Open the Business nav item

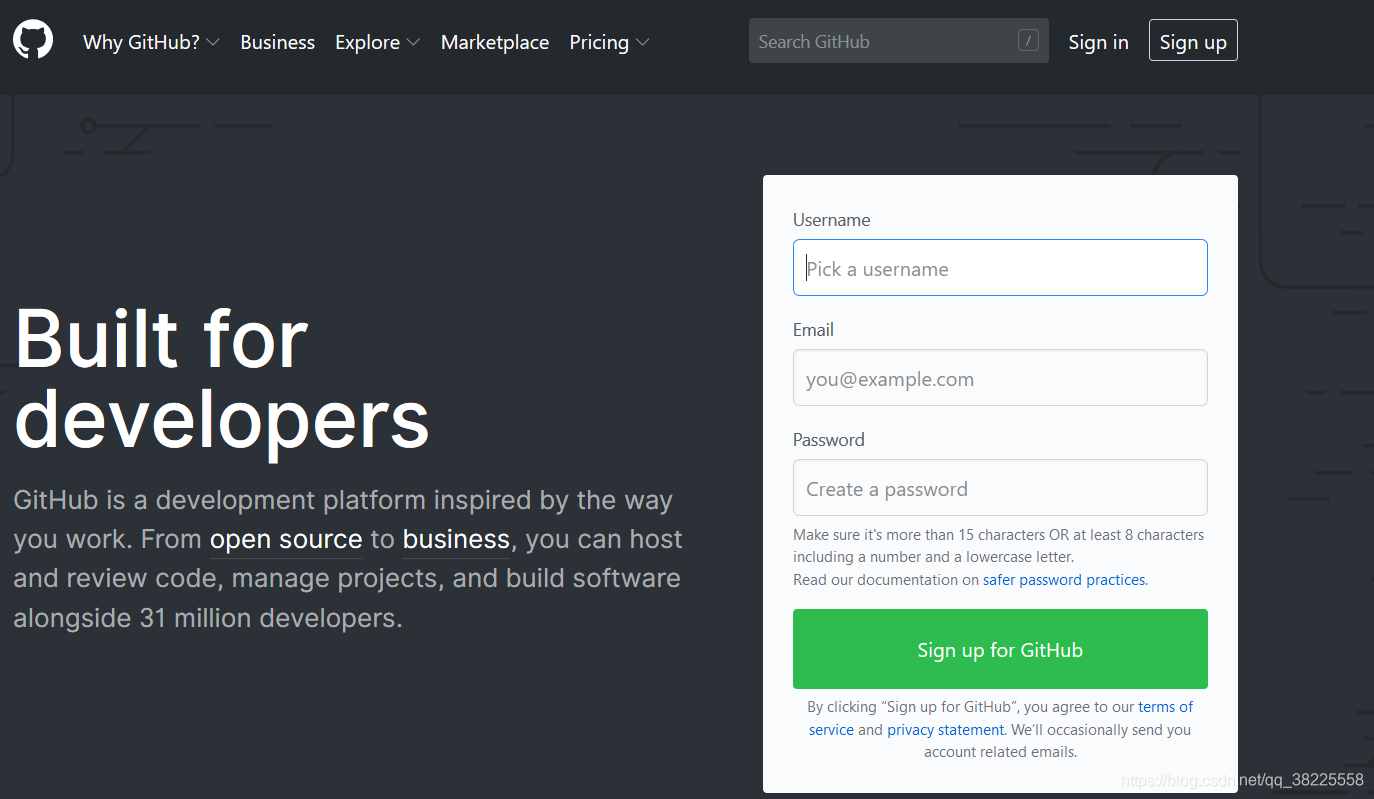[x=277, y=42]
